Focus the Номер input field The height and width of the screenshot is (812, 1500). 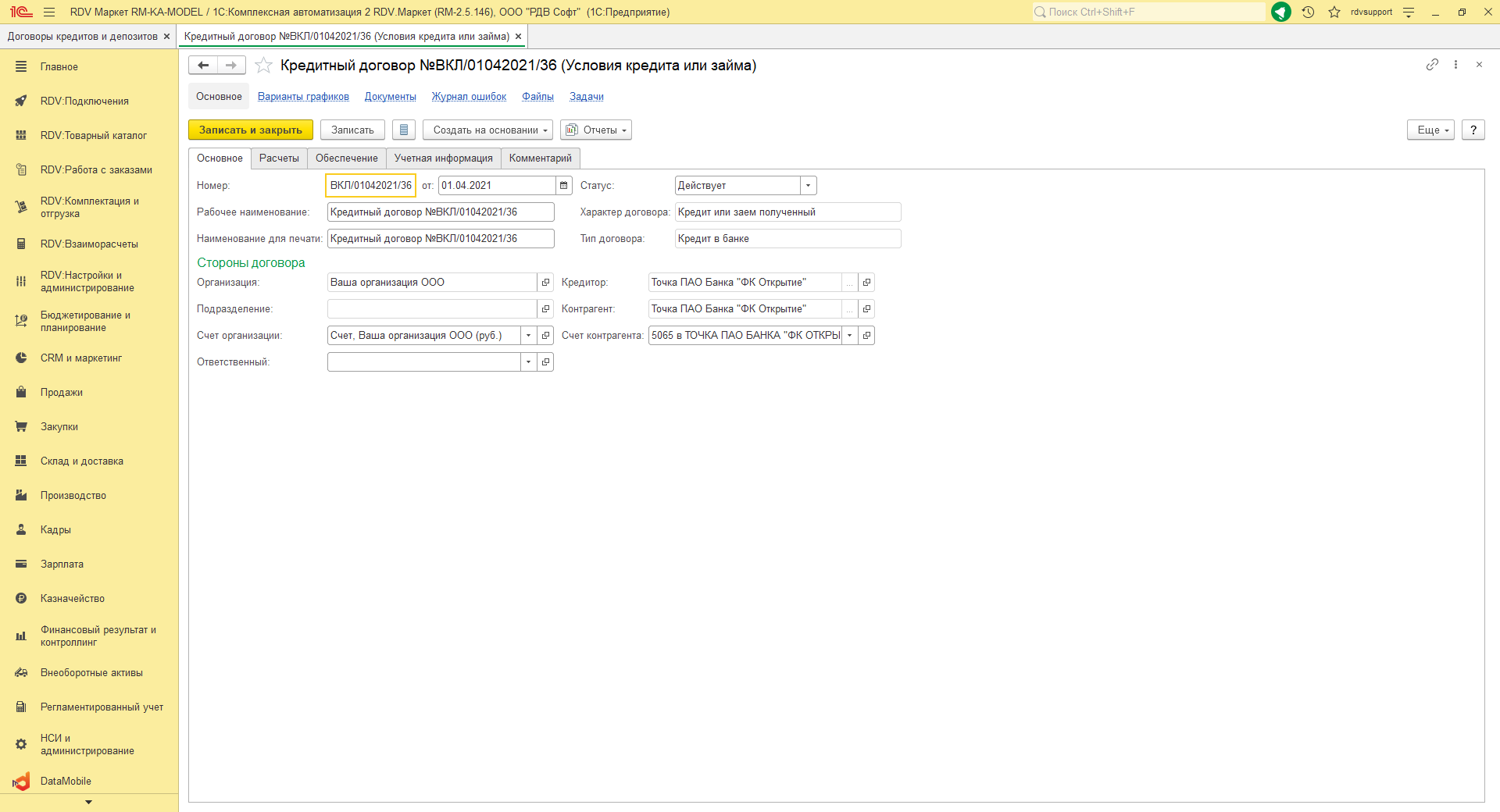[371, 185]
